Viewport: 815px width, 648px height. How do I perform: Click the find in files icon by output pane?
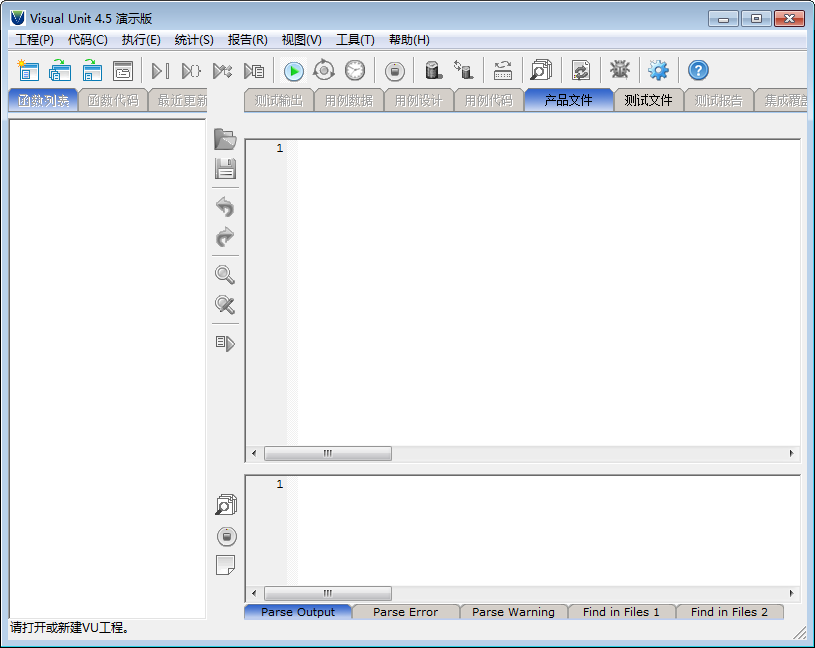pyautogui.click(x=226, y=505)
